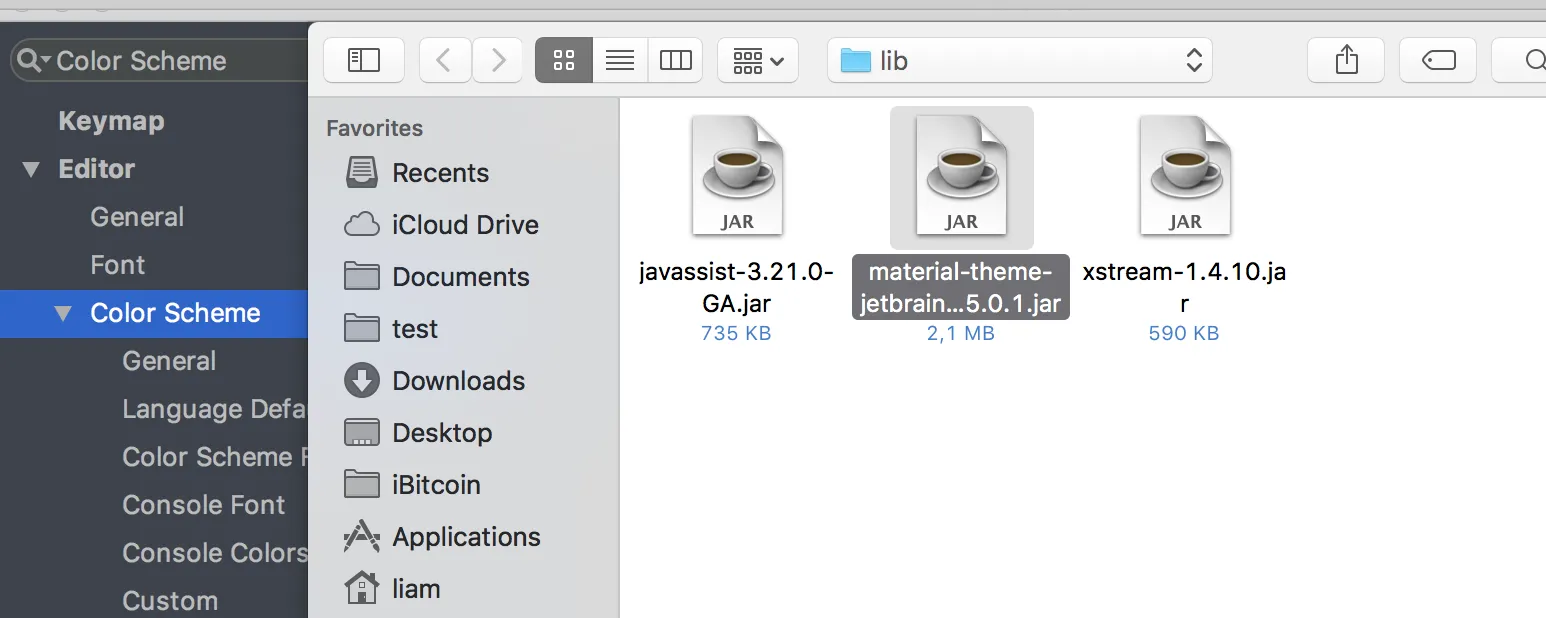Screen dimensions: 1546x618
Task: Select the javassist-3.21.0-GA.jar file icon
Action: coord(737,176)
